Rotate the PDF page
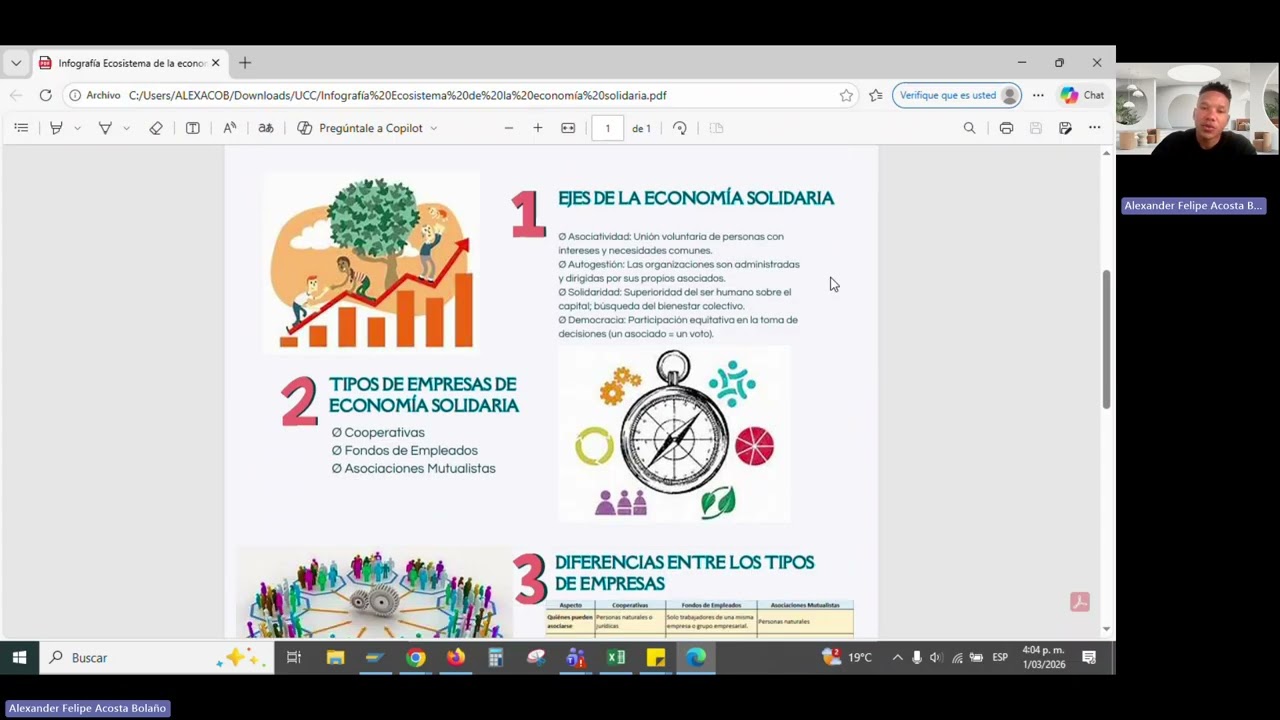 (680, 128)
